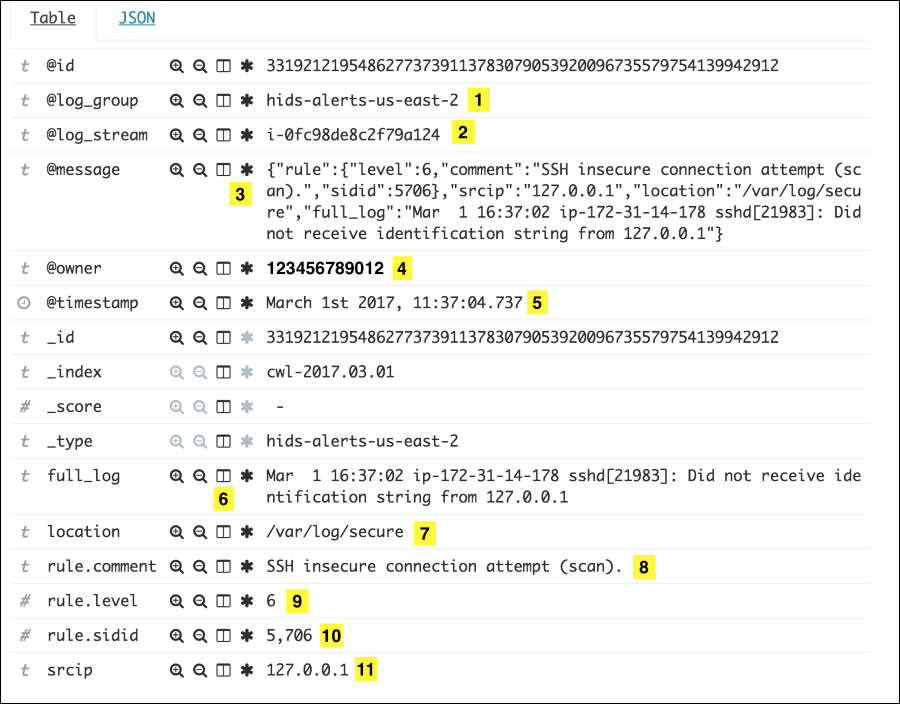Image resolution: width=900 pixels, height=705 pixels.
Task: Filter for value on rule.level
Action: tap(176, 600)
